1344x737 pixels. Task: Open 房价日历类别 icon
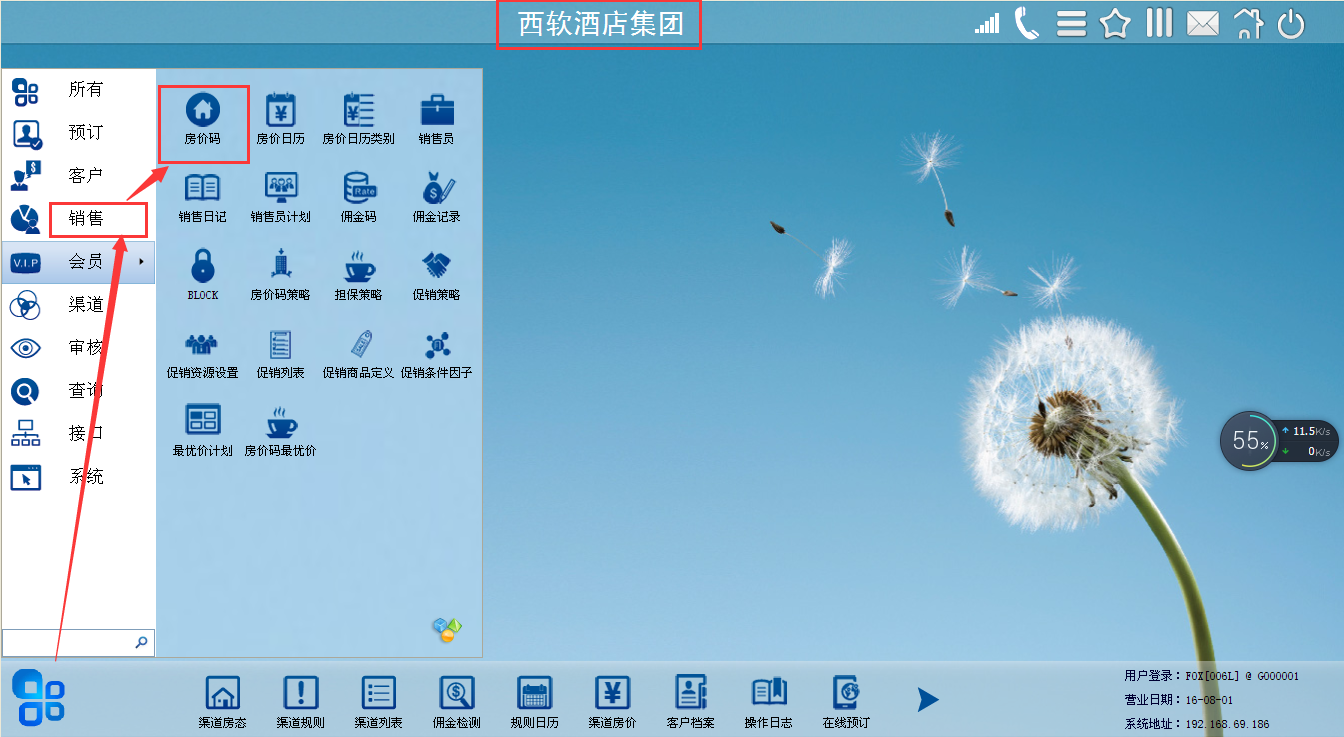tap(358, 118)
